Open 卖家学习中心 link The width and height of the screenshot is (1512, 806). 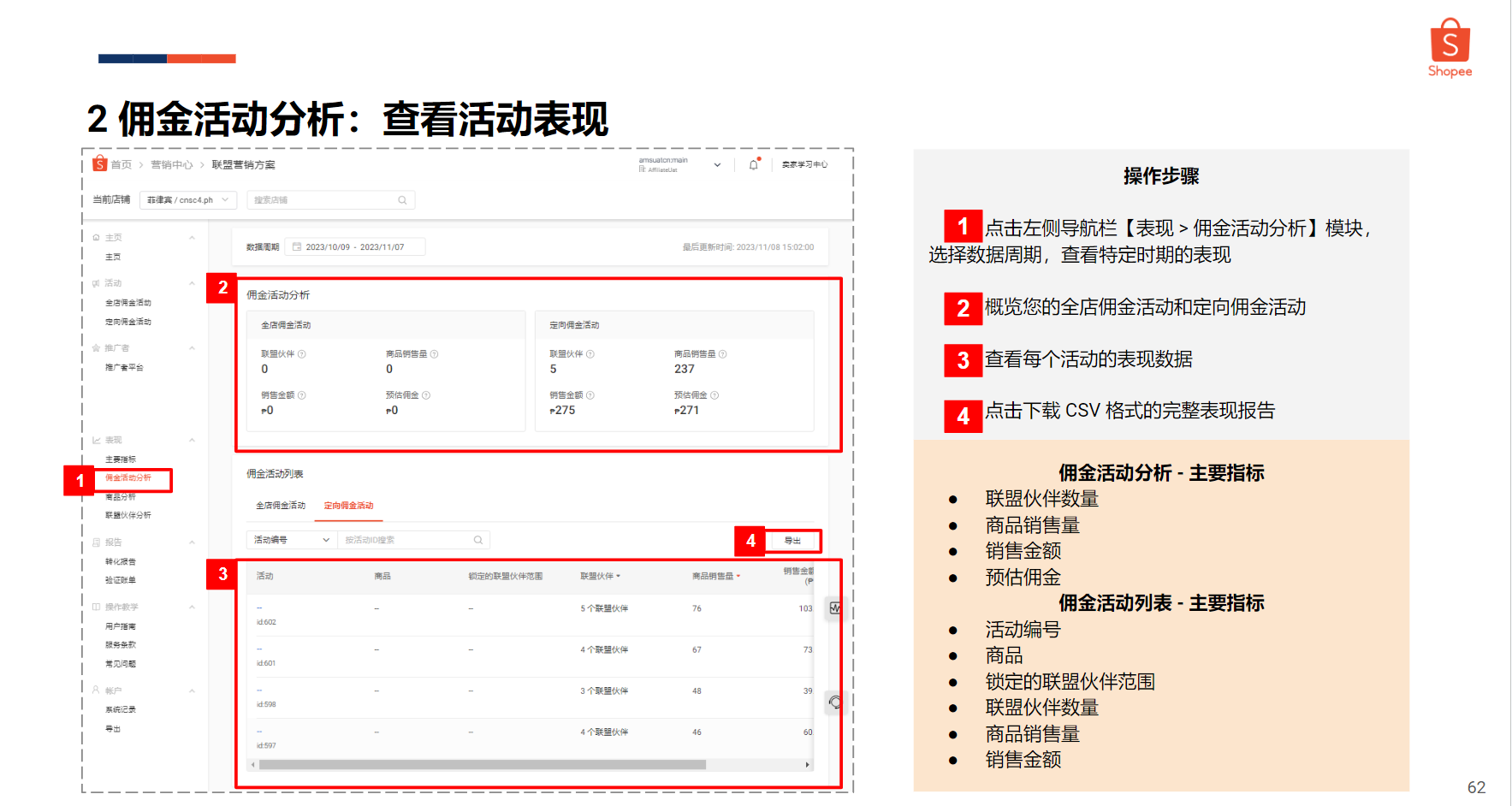point(805,164)
